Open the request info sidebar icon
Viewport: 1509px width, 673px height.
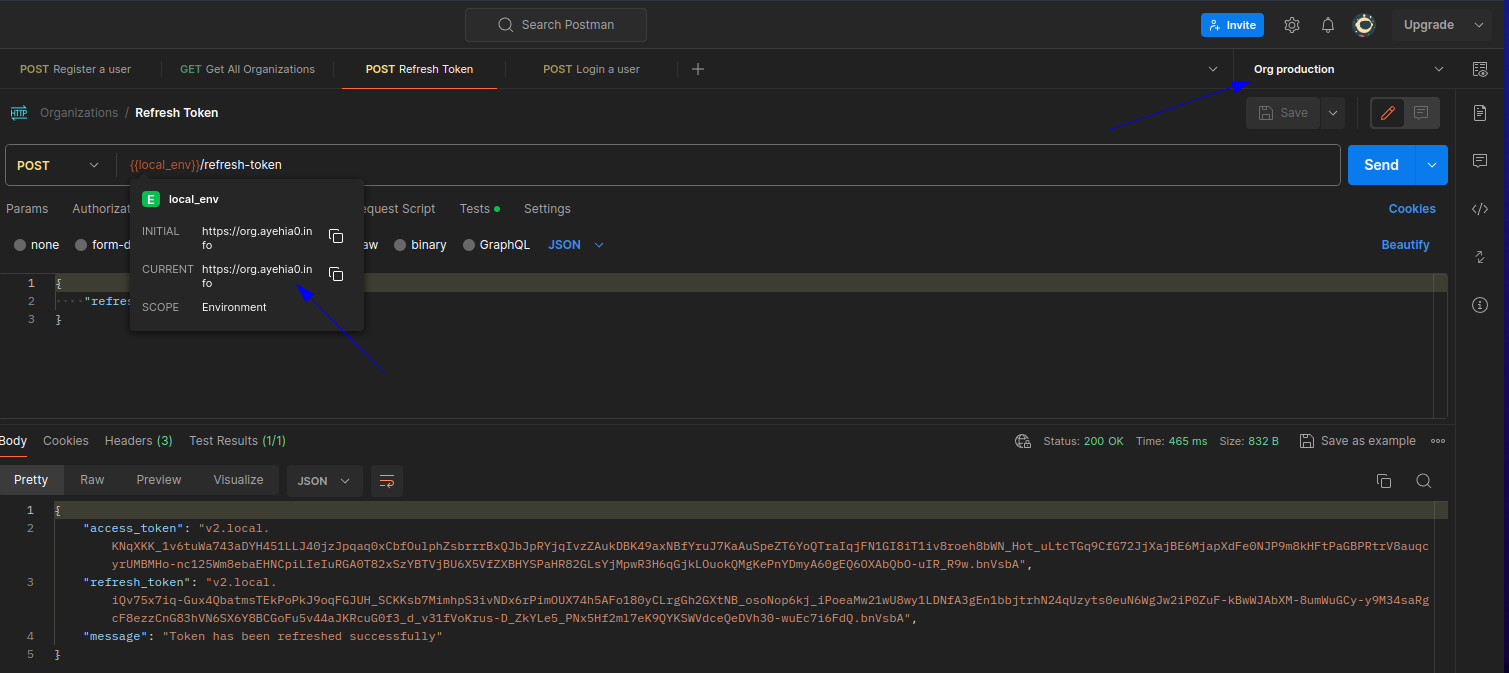tap(1480, 305)
